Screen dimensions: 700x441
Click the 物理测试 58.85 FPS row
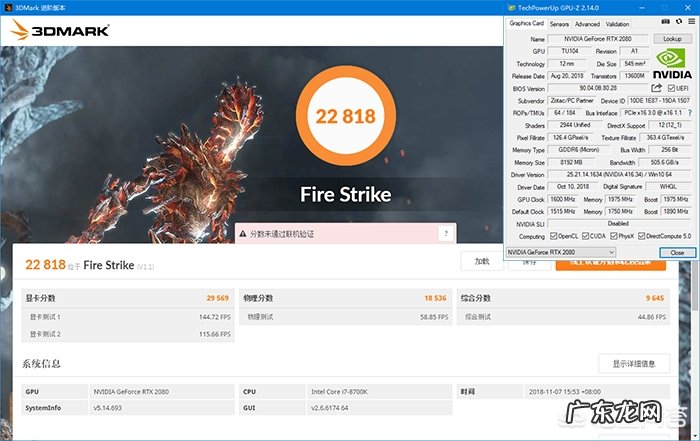[345, 317]
